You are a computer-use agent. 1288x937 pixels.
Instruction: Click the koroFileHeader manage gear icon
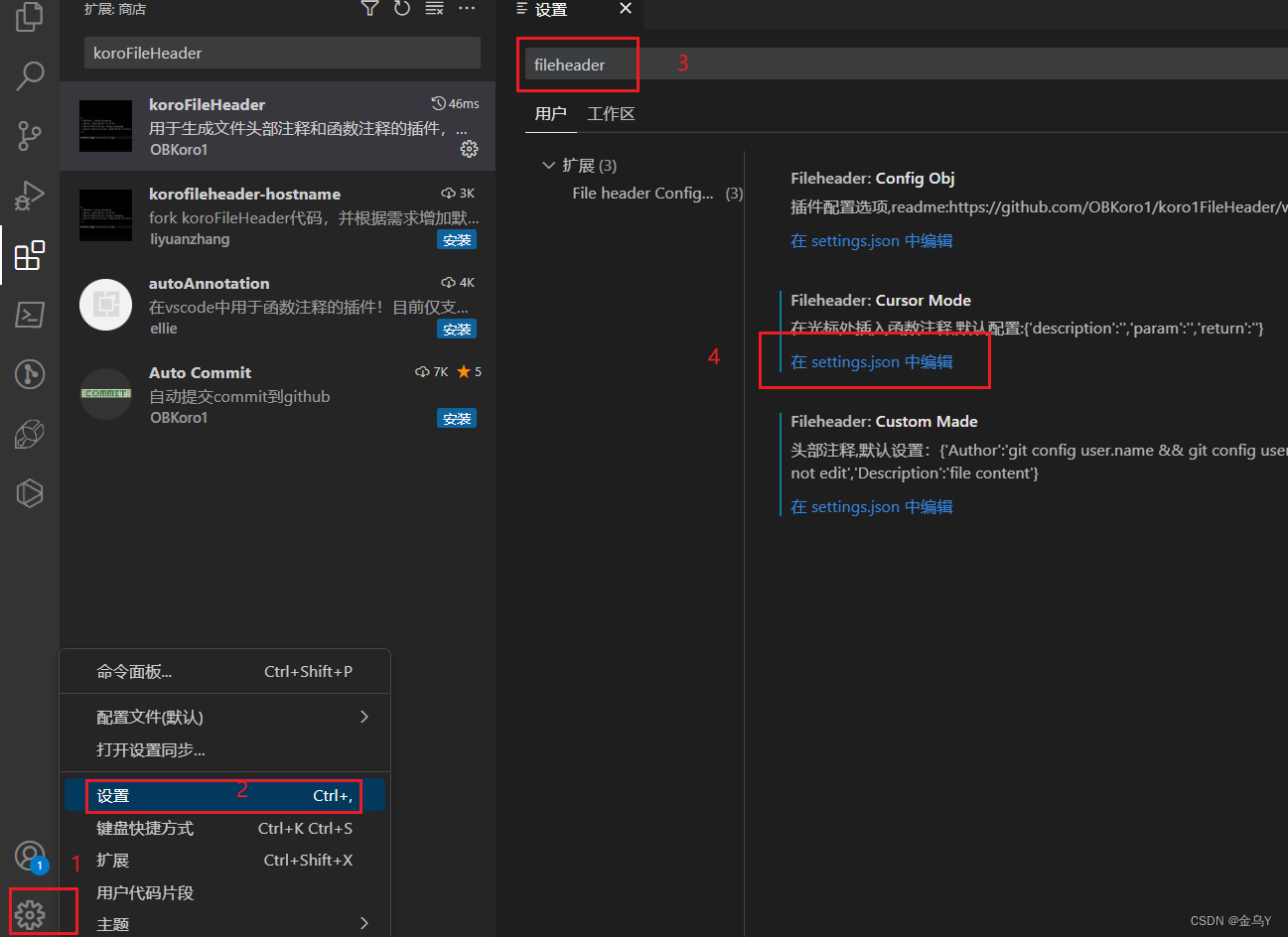[469, 149]
